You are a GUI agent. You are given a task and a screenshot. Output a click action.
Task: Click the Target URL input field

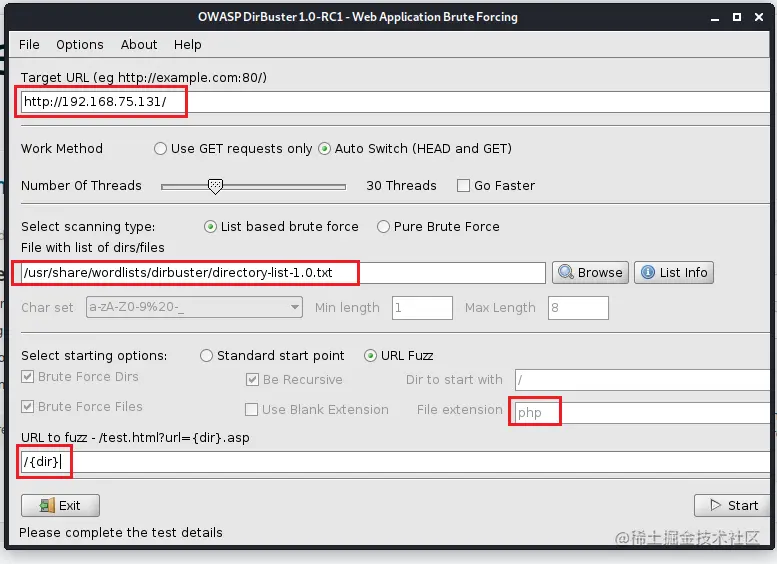395,102
